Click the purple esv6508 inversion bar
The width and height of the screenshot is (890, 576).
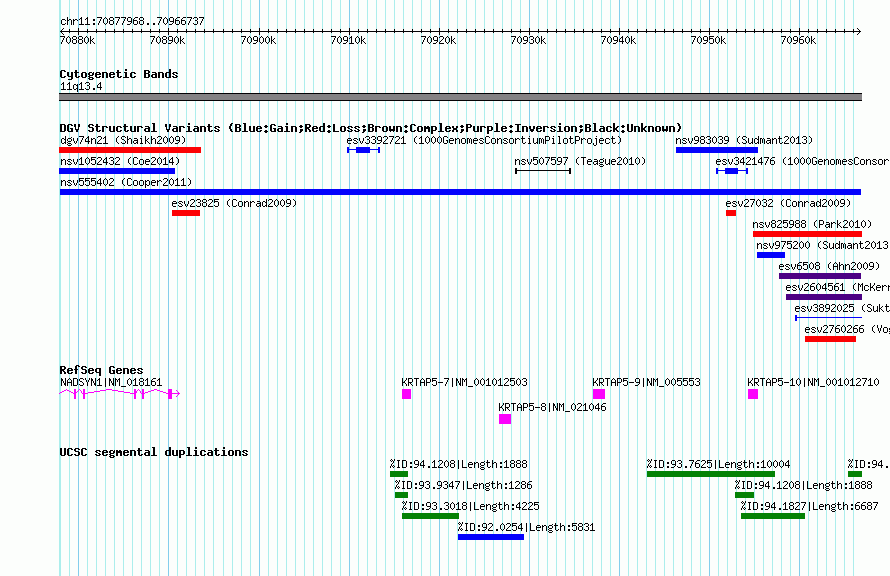[x=820, y=276]
